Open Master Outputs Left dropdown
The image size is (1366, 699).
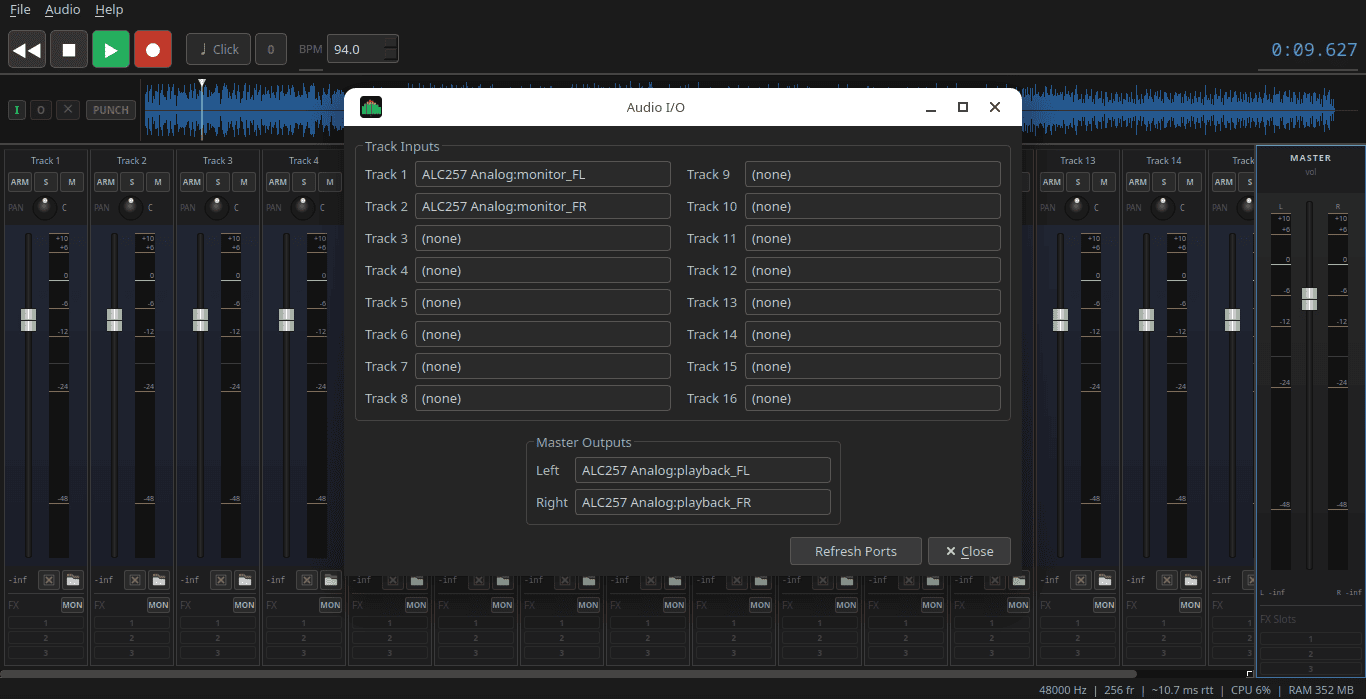[703, 470]
